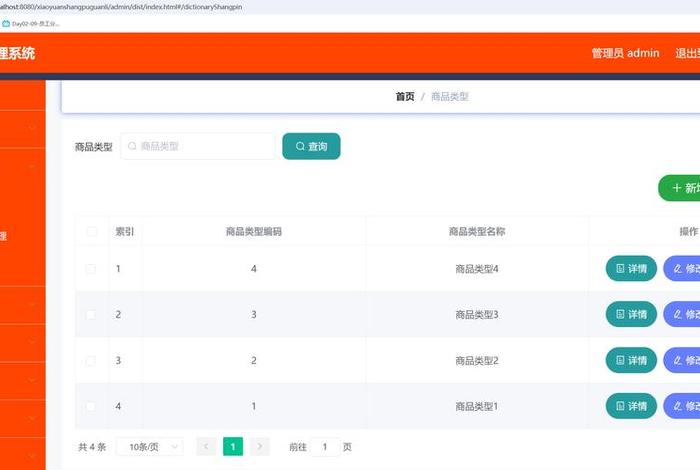700x470 pixels.
Task: Toggle the select-all checkbox in table header
Action: click(x=92, y=231)
